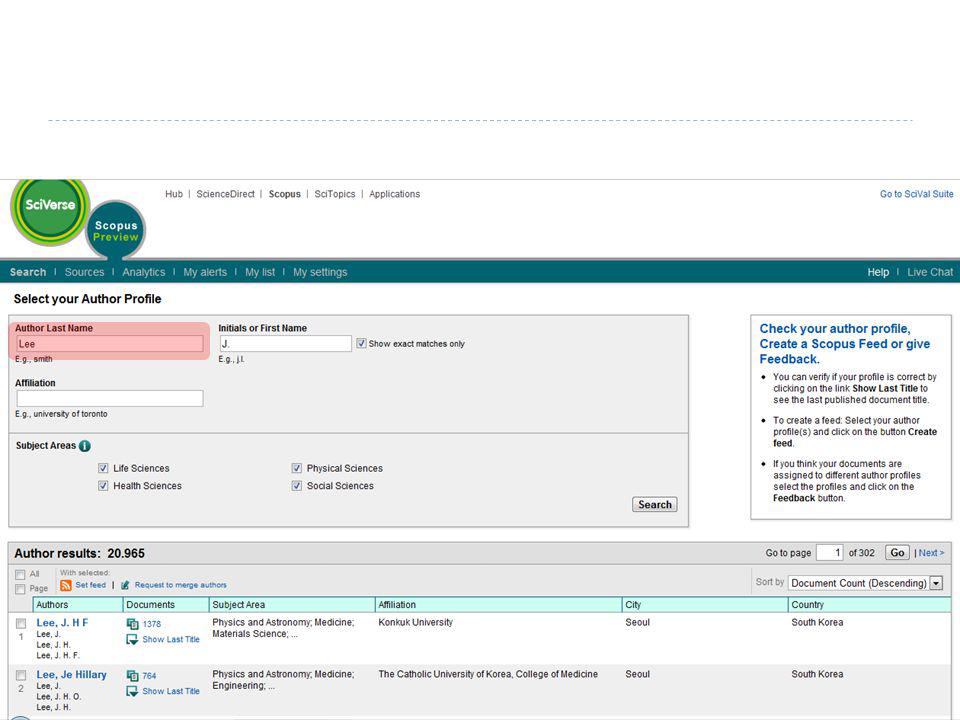The height and width of the screenshot is (720, 960).
Task: Go to the Next results page
Action: click(931, 553)
